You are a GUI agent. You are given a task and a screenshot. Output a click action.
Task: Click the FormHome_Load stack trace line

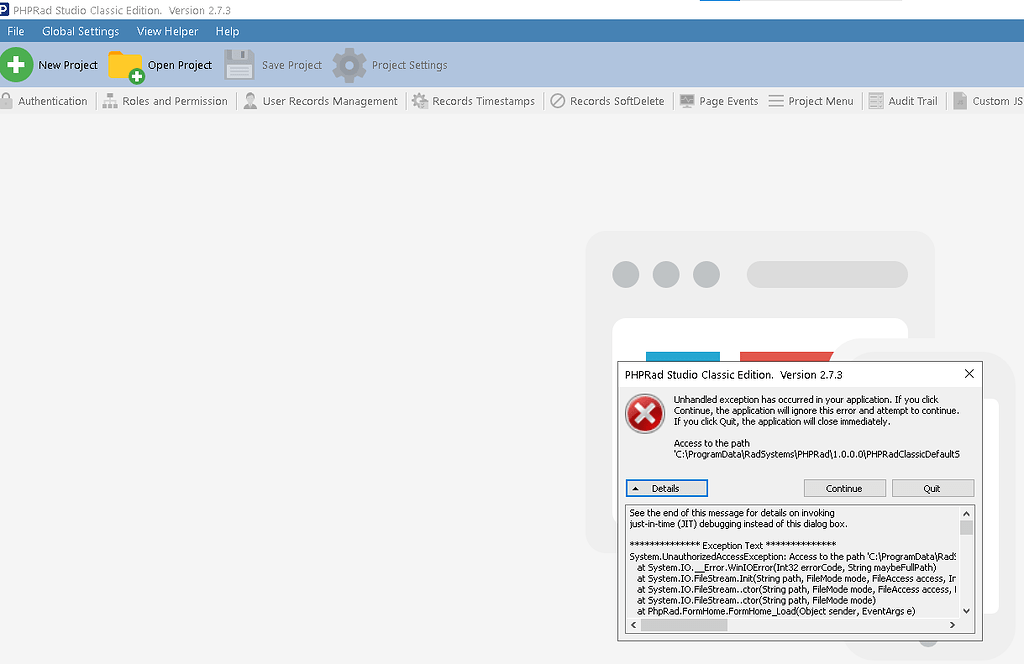click(776, 612)
